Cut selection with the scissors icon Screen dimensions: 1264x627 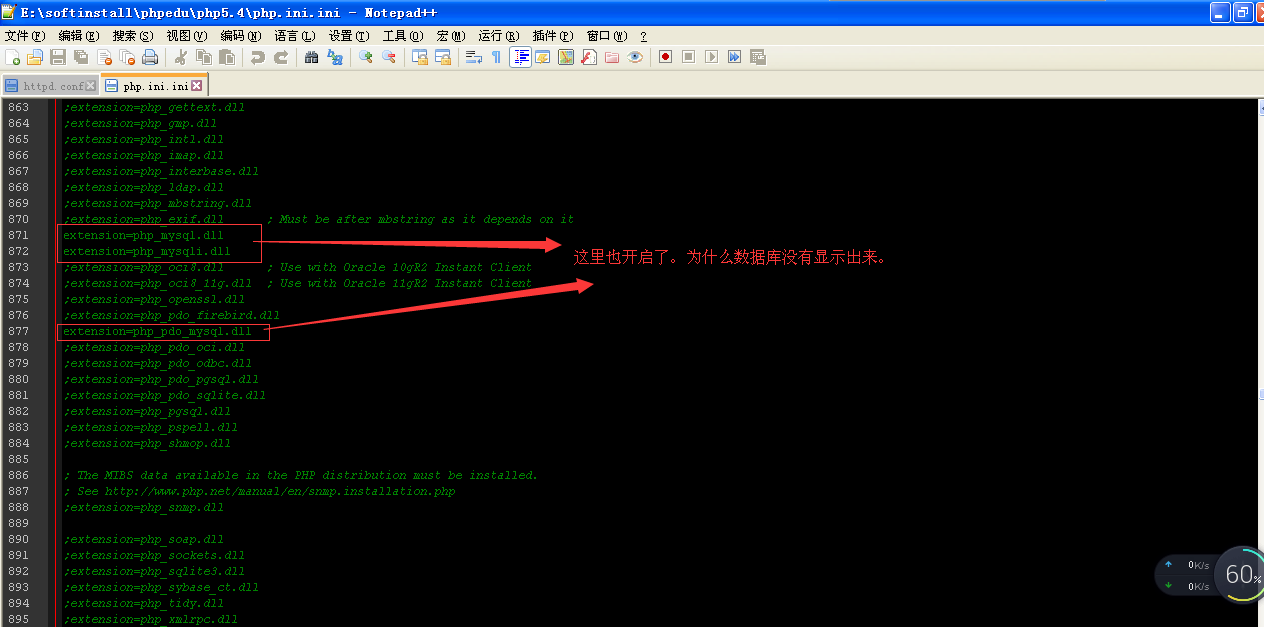[x=181, y=57]
